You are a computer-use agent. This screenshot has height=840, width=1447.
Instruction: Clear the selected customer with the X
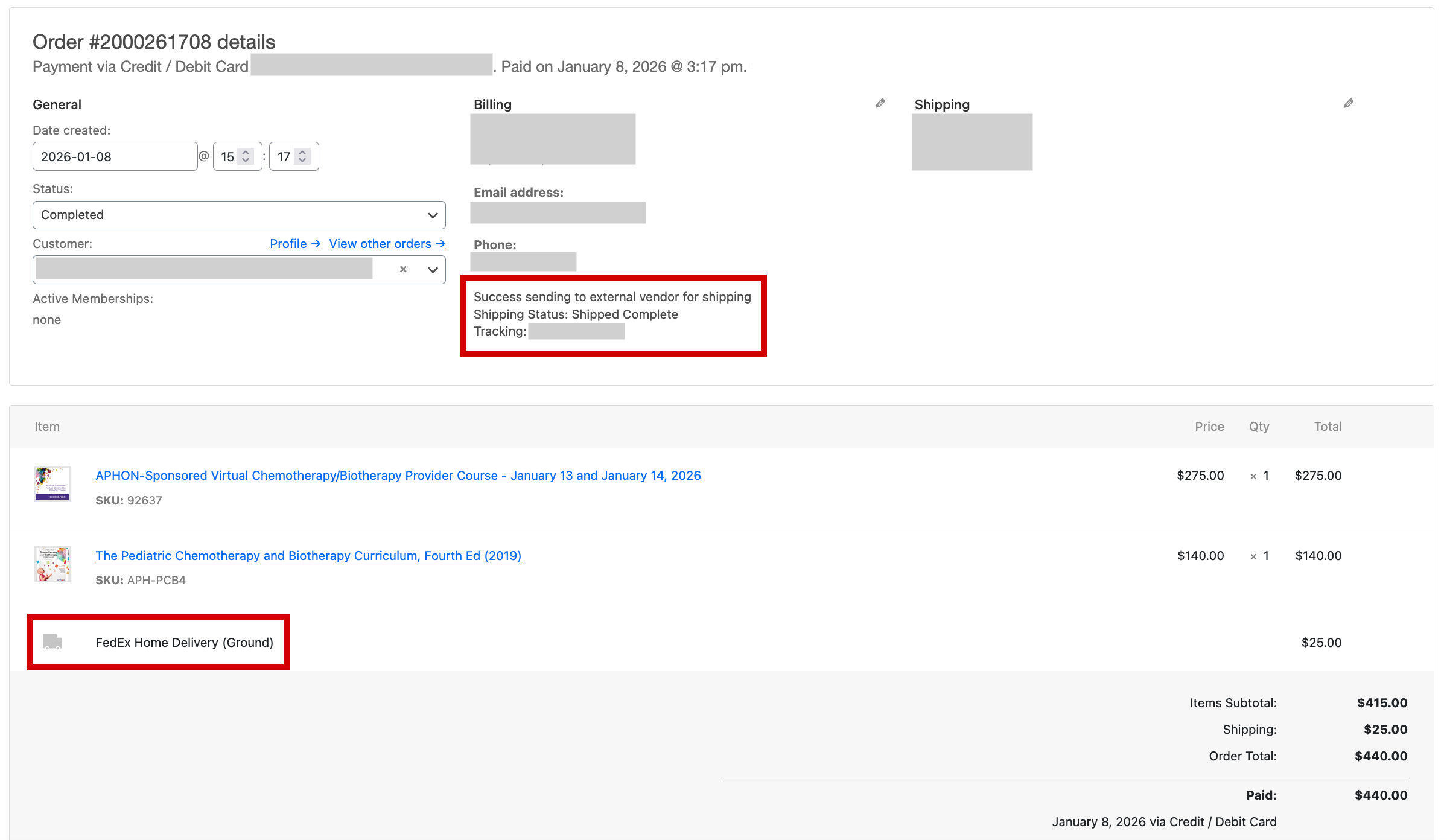point(403,270)
